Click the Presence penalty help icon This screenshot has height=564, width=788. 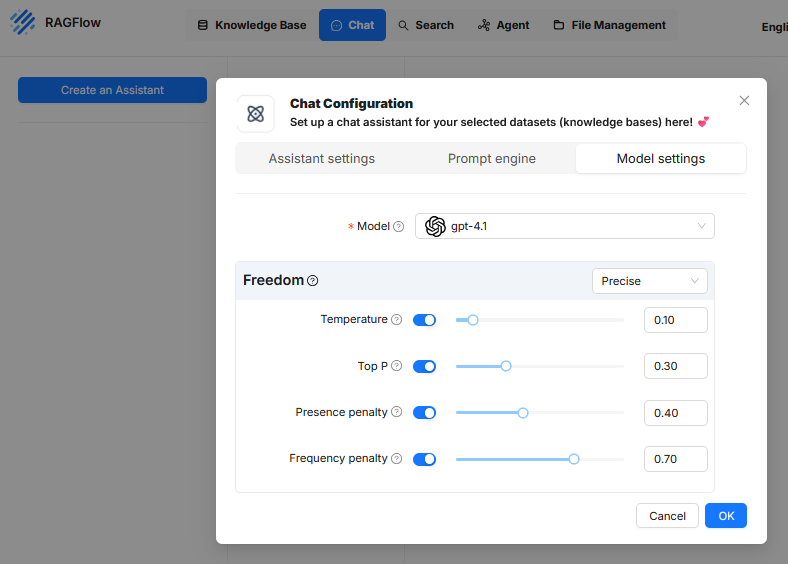pos(396,413)
